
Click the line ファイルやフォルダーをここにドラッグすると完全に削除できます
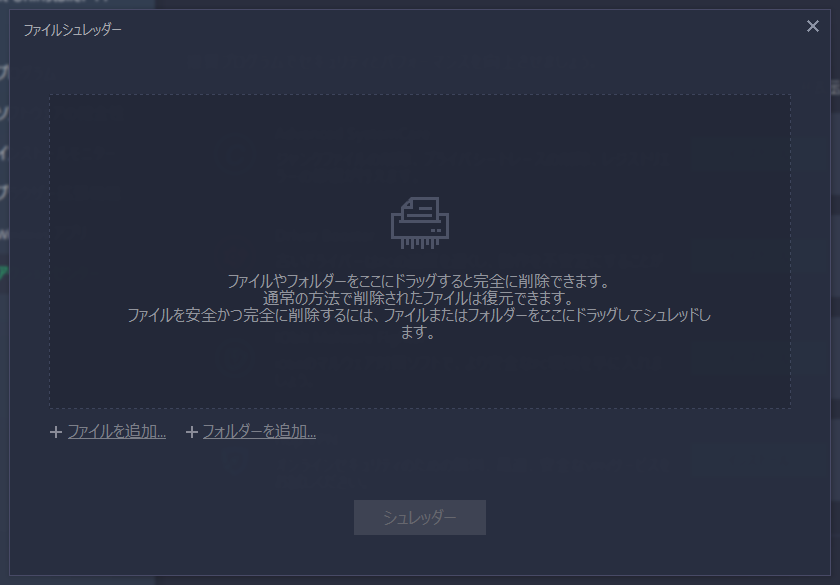point(419,281)
